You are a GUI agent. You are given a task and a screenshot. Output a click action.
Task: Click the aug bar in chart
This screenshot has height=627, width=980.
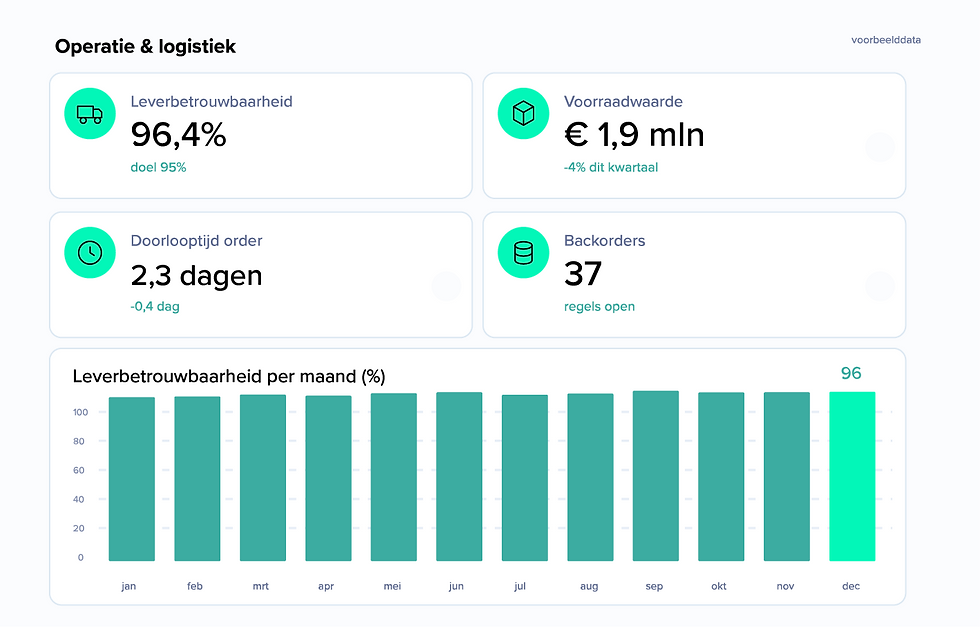click(x=590, y=477)
